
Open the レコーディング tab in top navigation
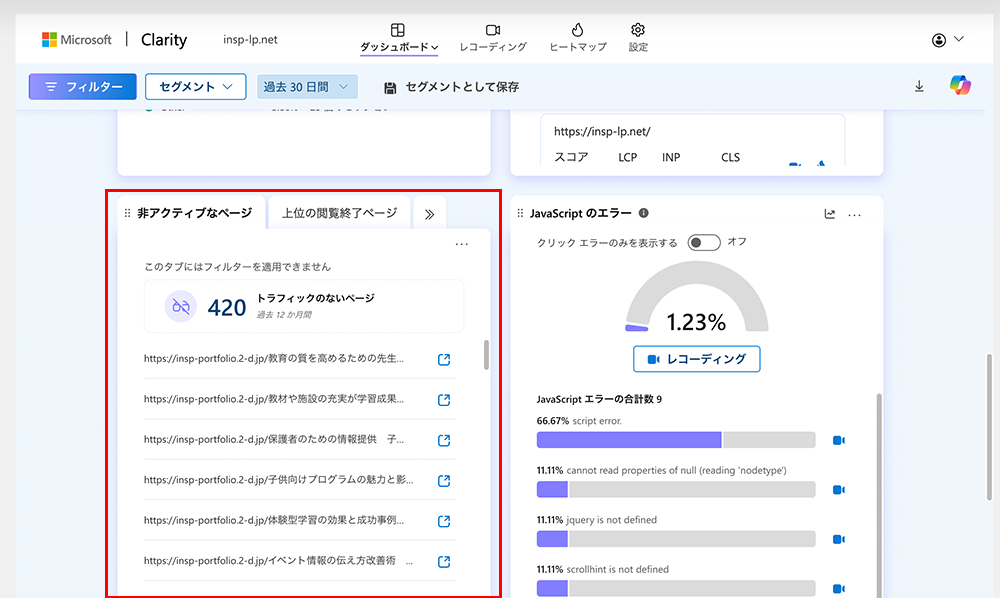tap(493, 38)
